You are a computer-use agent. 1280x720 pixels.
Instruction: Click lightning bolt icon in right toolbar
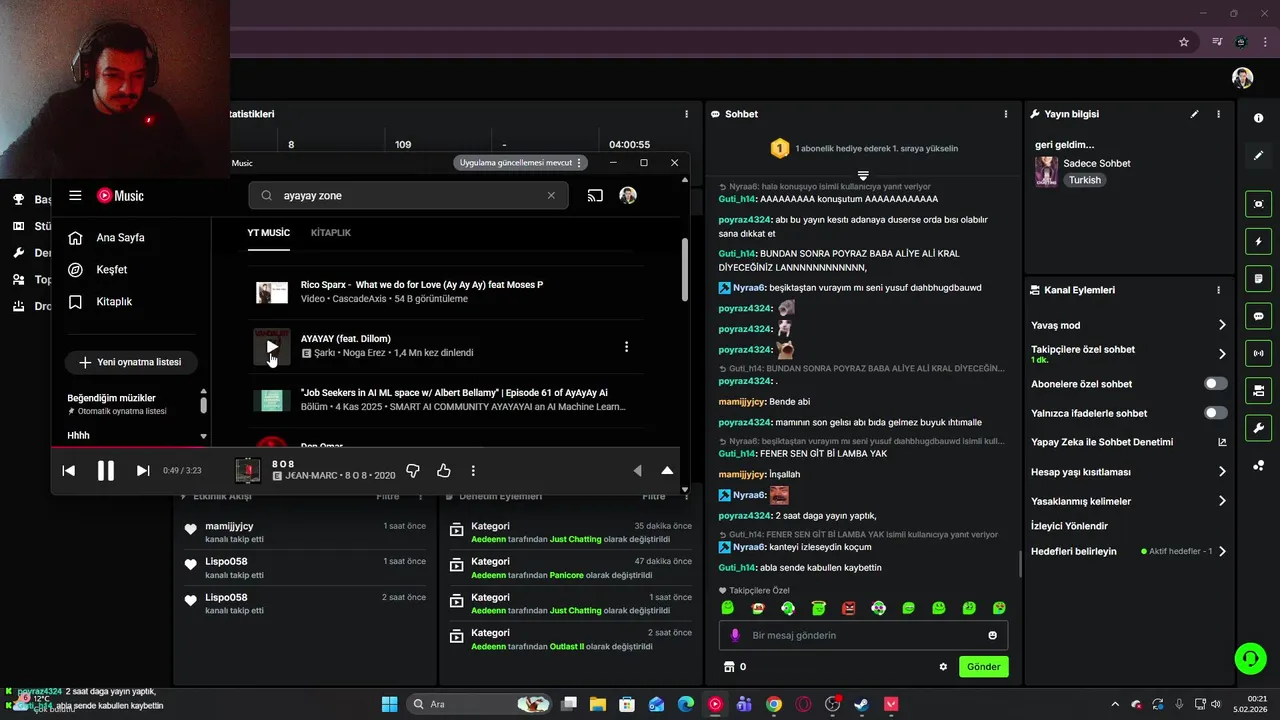[1258, 241]
